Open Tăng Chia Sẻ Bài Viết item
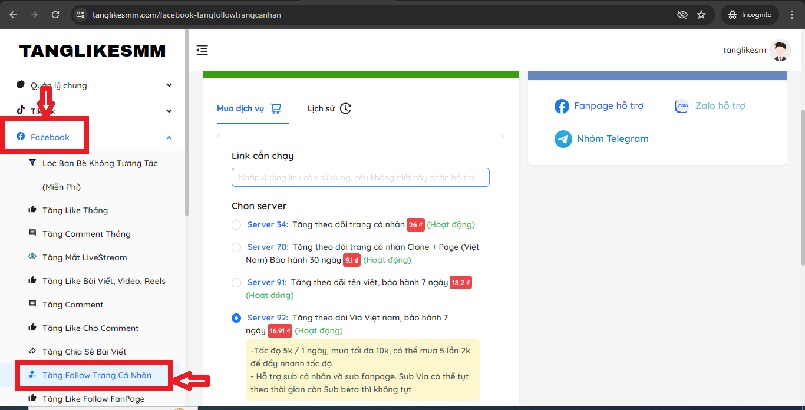 coord(84,352)
